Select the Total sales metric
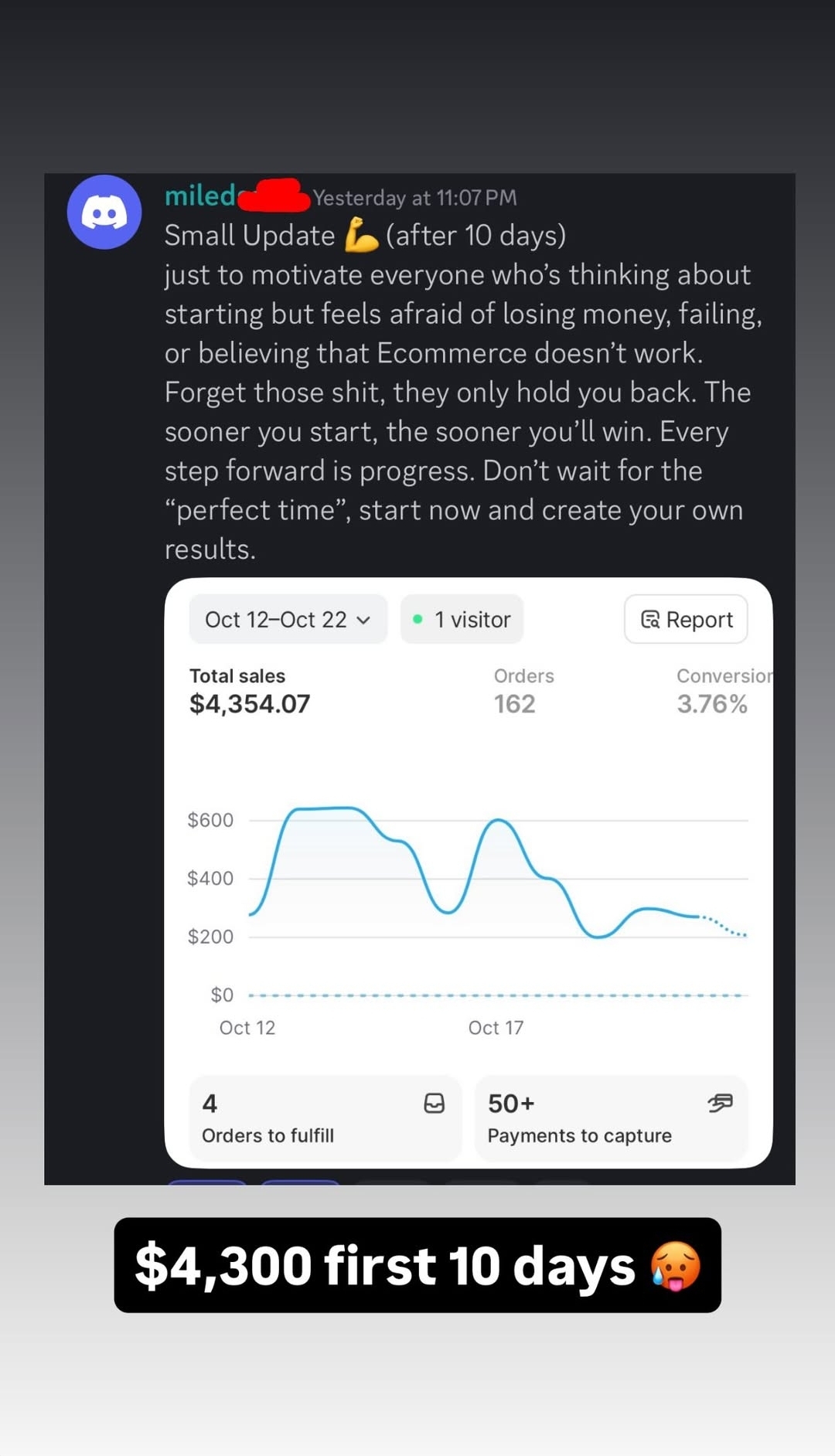The image size is (835, 1456). [x=249, y=691]
